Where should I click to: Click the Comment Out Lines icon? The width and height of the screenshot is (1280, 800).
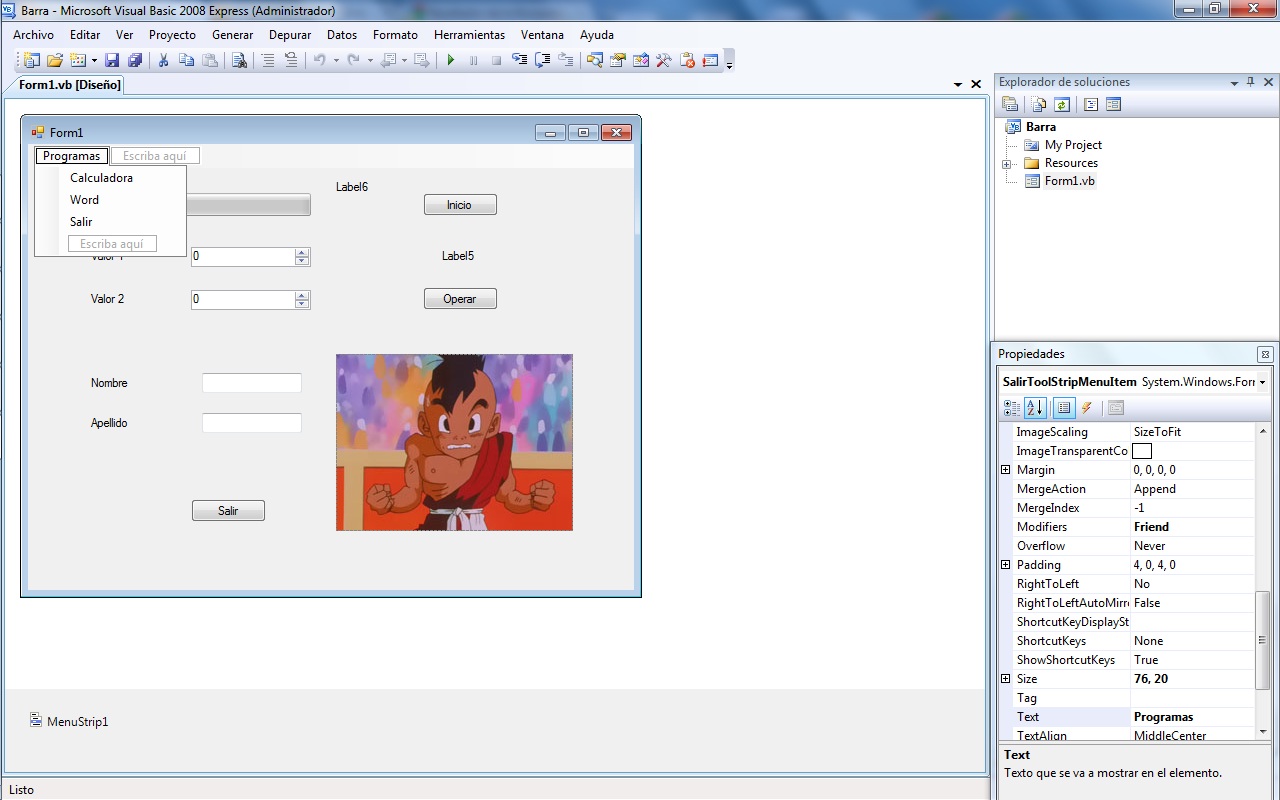[268, 60]
